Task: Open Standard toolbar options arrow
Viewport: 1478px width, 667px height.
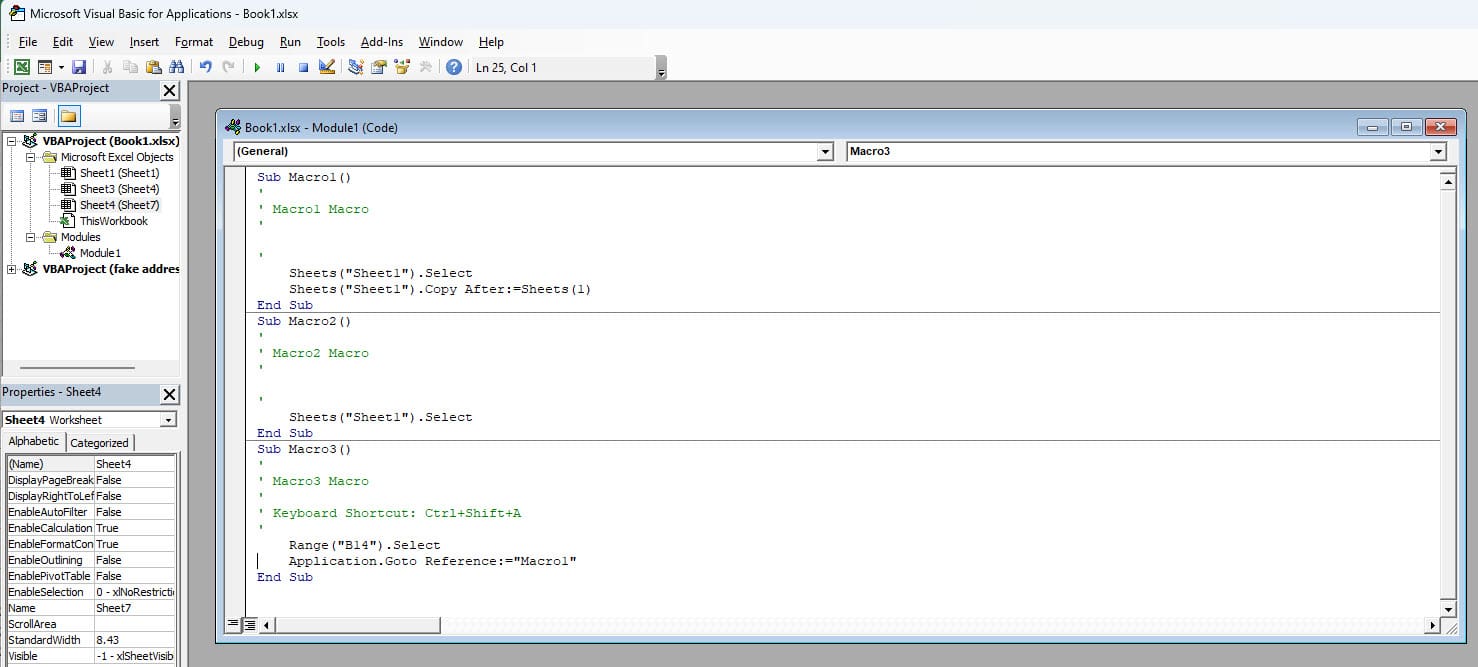Action: [x=661, y=69]
